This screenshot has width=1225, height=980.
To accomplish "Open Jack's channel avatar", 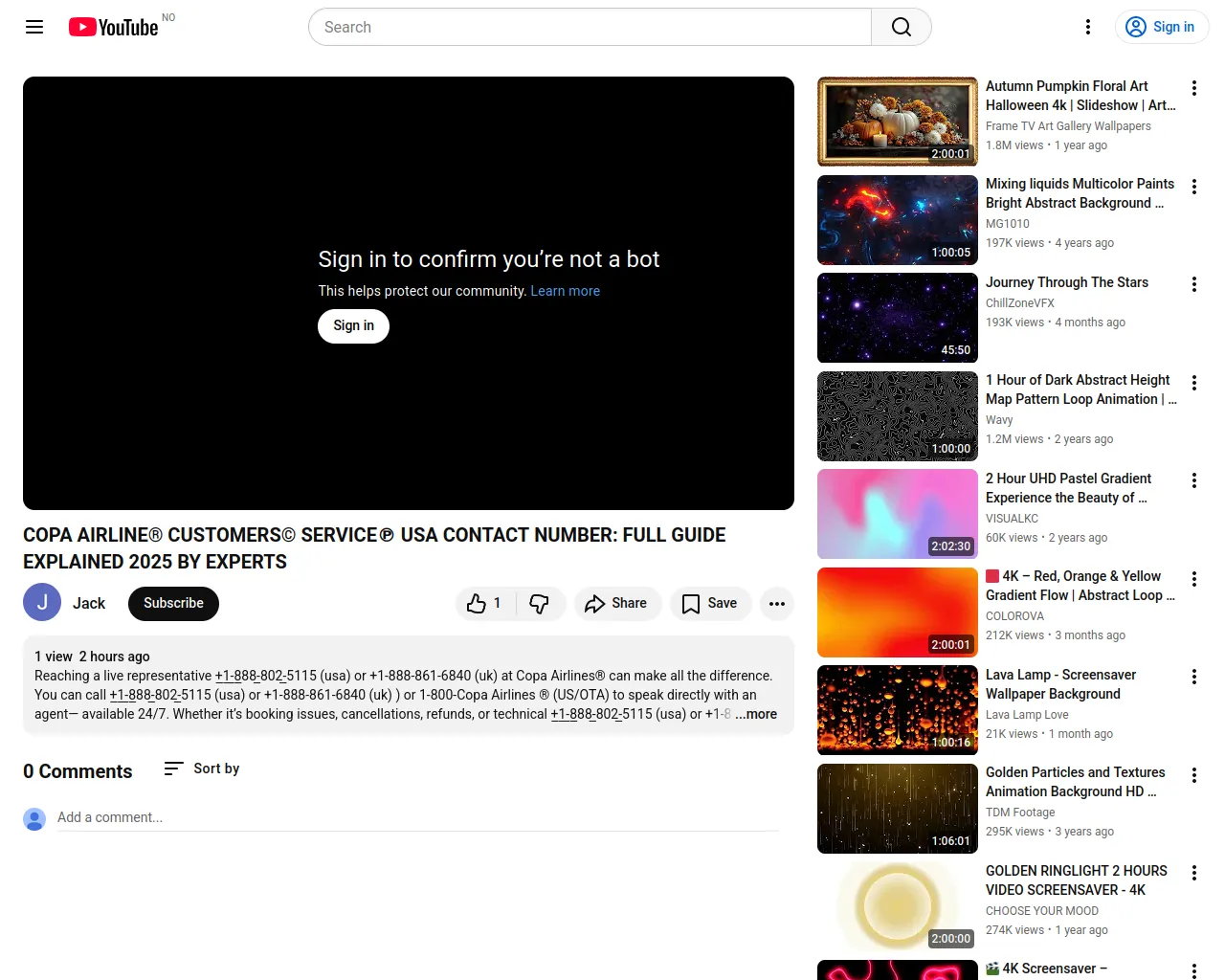I will pyautogui.click(x=42, y=603).
